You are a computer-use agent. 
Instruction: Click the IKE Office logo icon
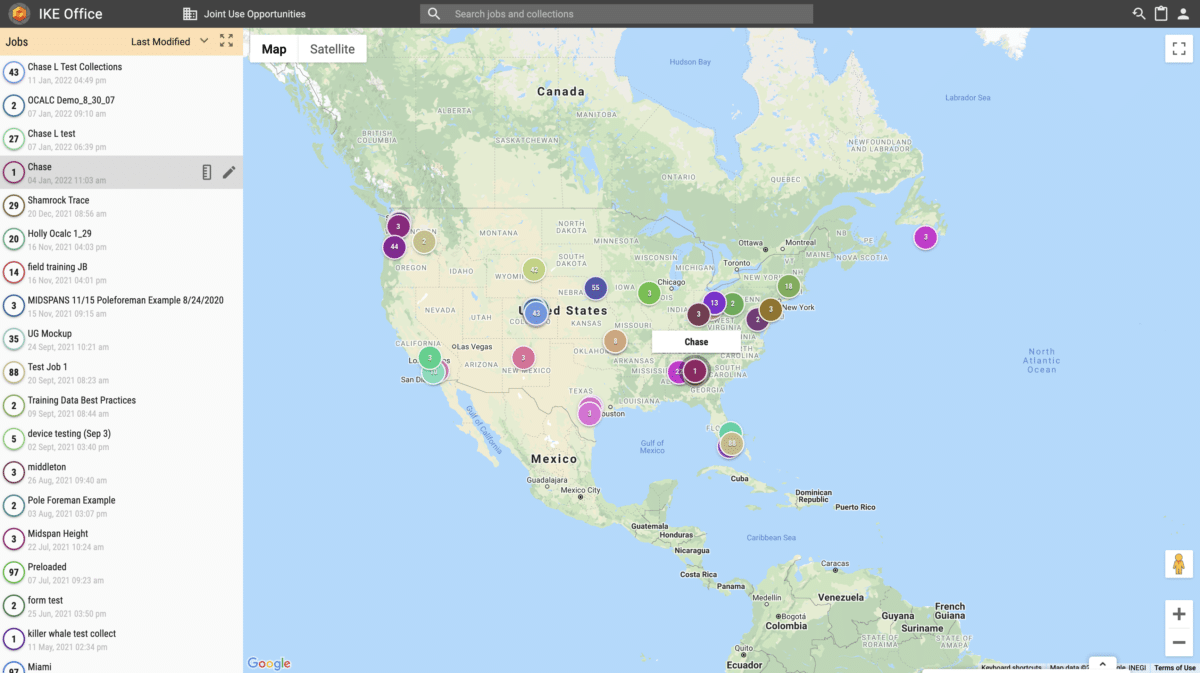pyautogui.click(x=19, y=14)
